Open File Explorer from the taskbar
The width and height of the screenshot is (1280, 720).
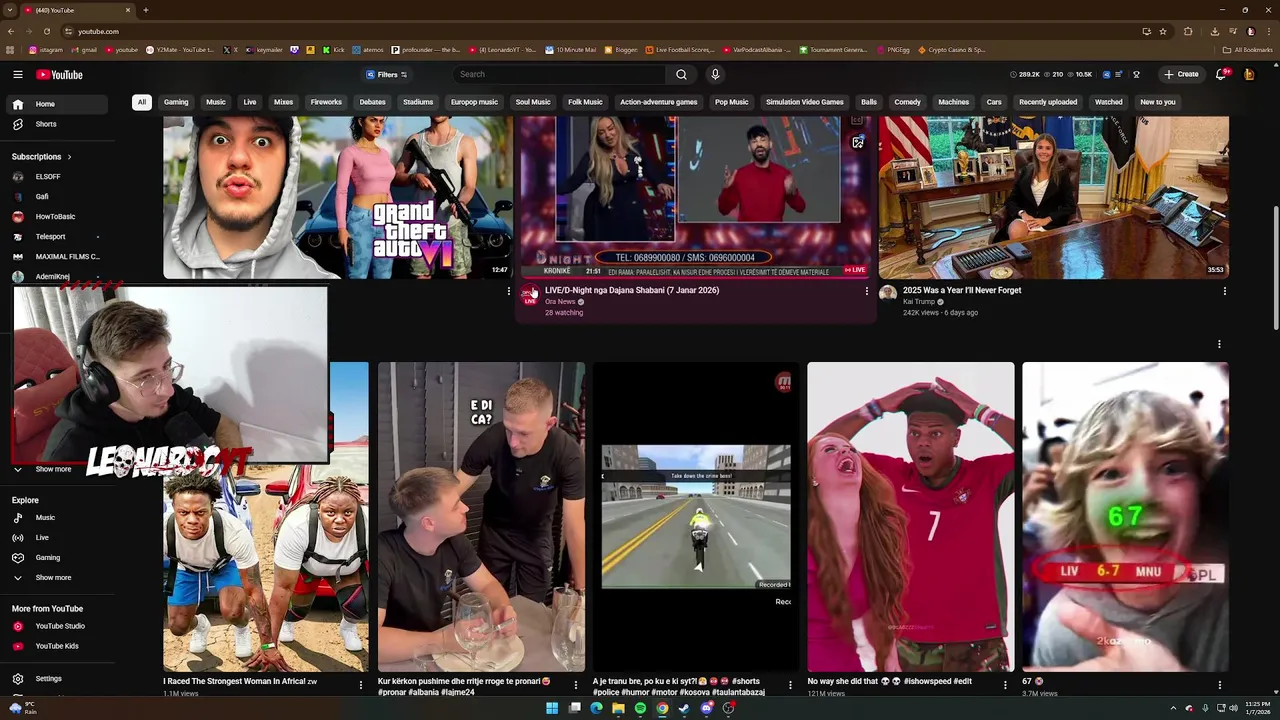(x=618, y=708)
